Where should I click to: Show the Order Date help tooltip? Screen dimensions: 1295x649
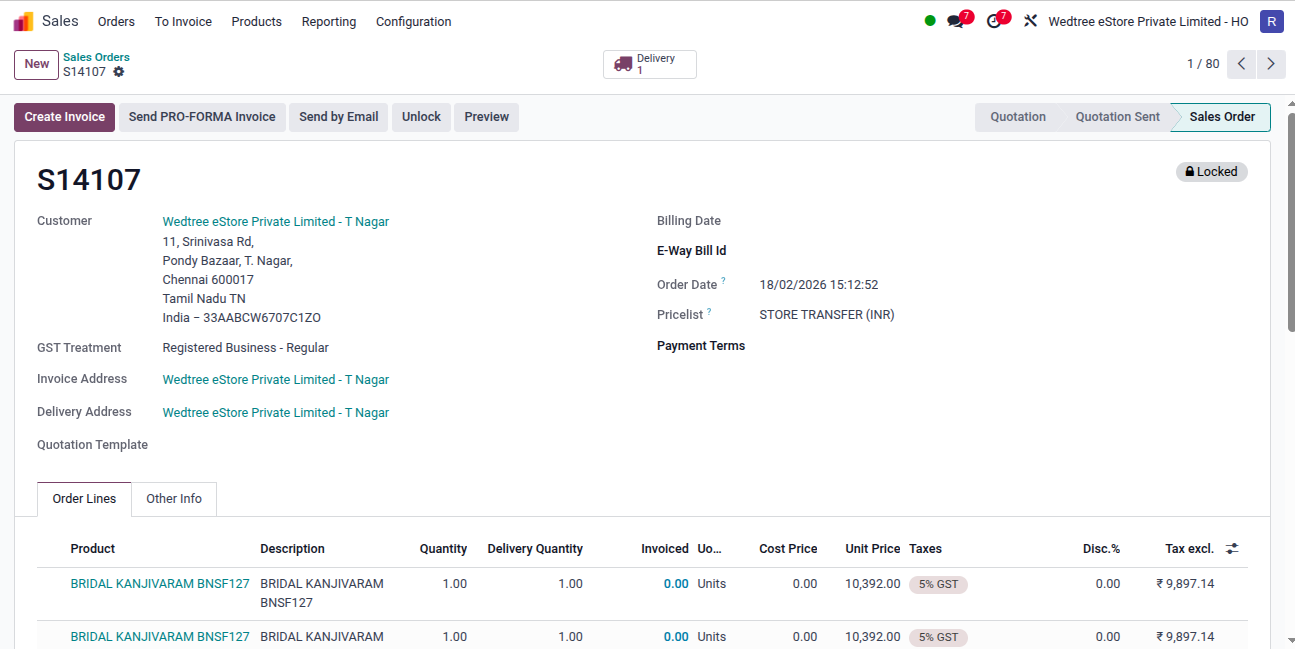[x=723, y=282]
